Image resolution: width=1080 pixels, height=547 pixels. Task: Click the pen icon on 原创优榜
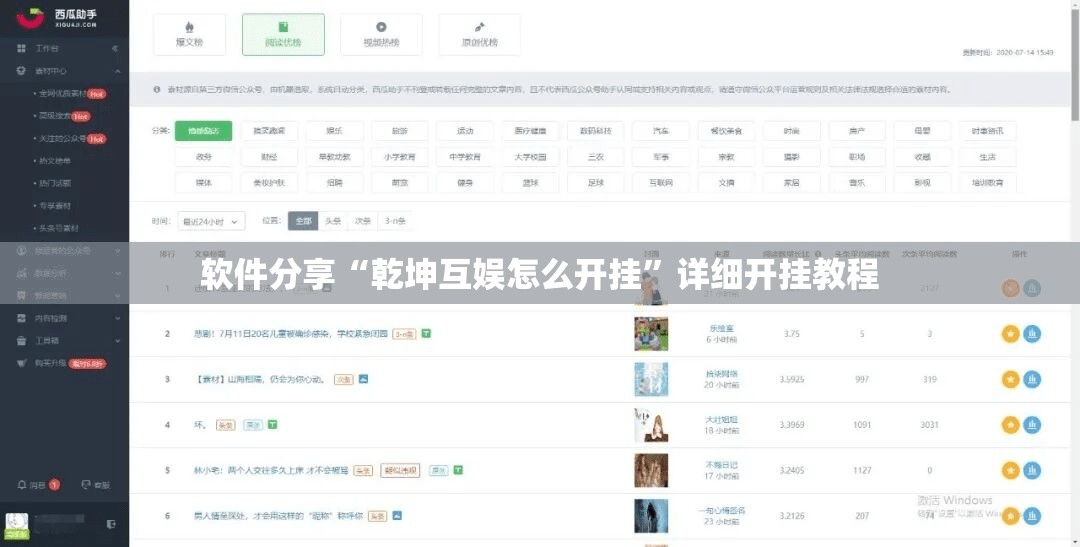(x=480, y=27)
